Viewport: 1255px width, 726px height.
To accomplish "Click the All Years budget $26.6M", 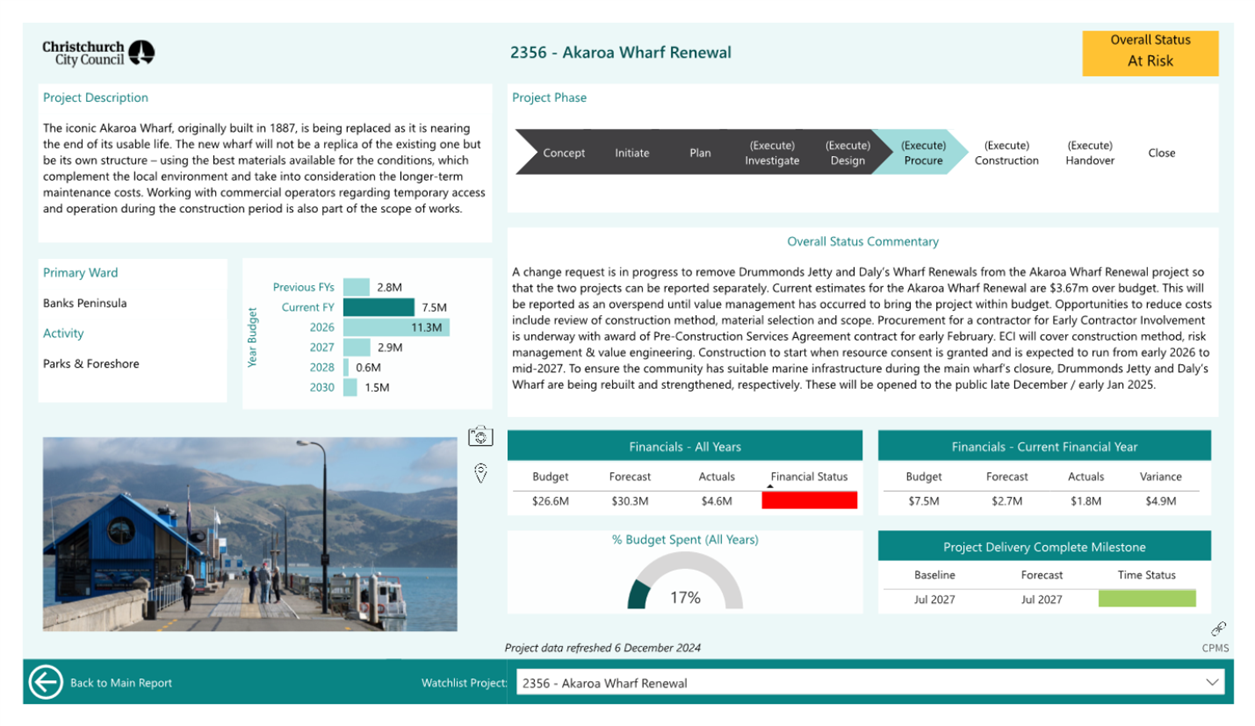I will (550, 501).
